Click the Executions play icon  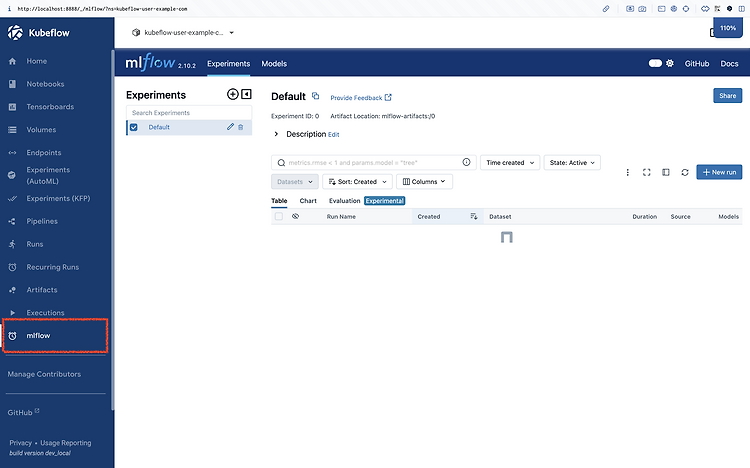pos(12,313)
